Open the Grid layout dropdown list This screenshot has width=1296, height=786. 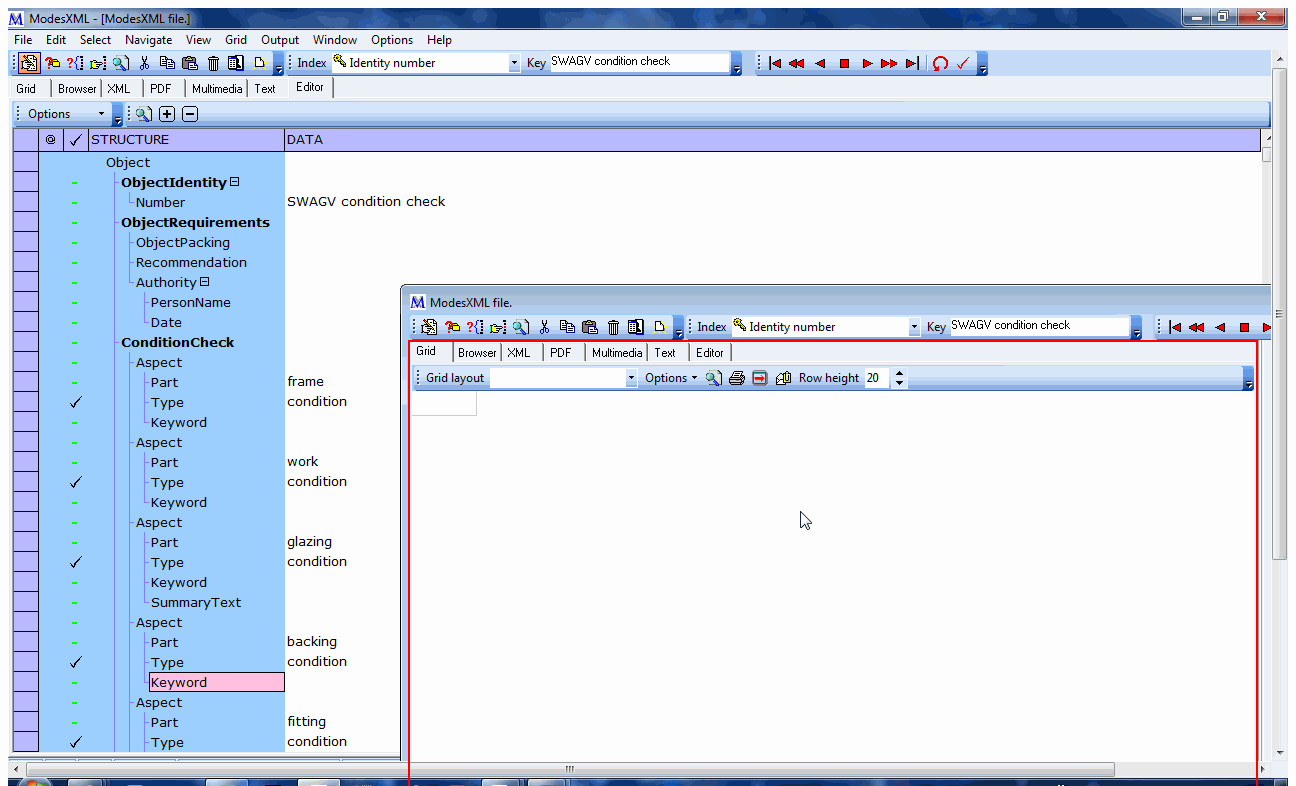(631, 378)
